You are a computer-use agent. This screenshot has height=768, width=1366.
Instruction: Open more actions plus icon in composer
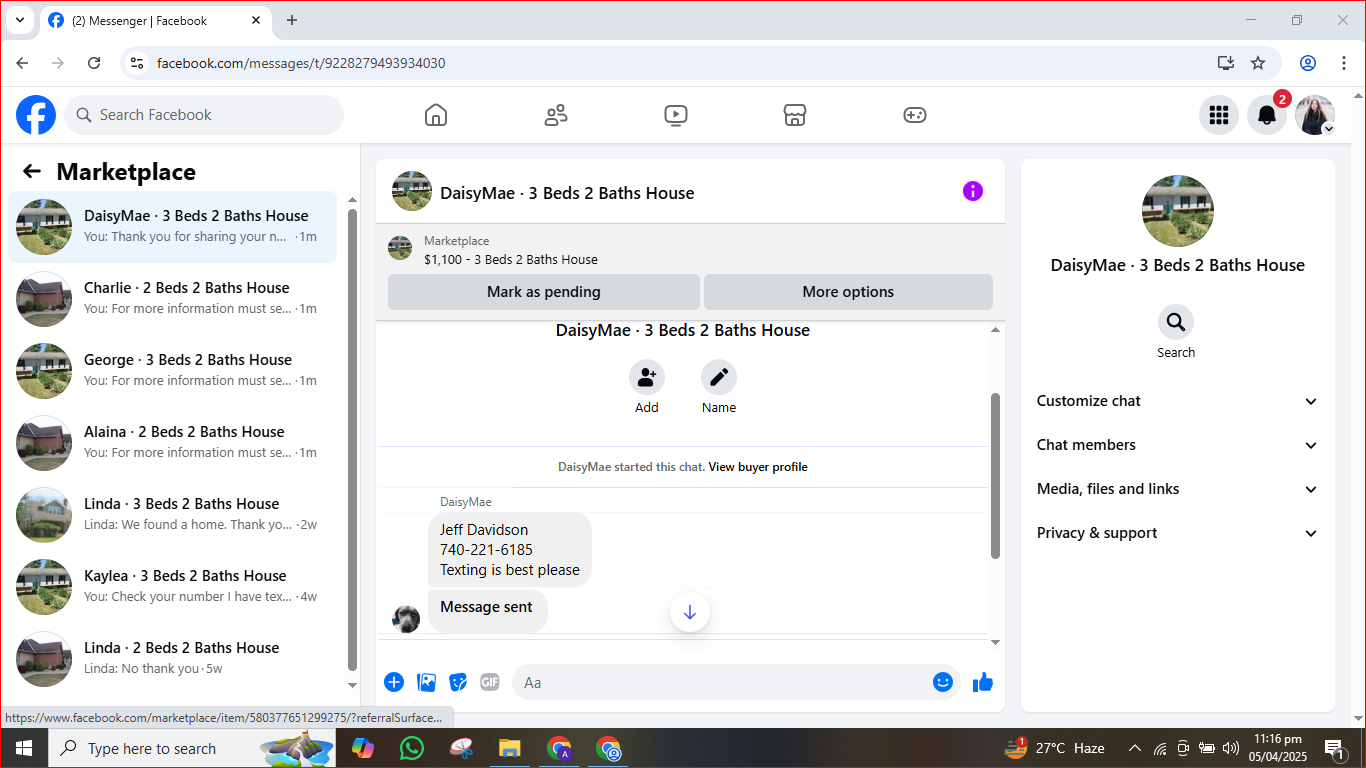[x=394, y=682]
